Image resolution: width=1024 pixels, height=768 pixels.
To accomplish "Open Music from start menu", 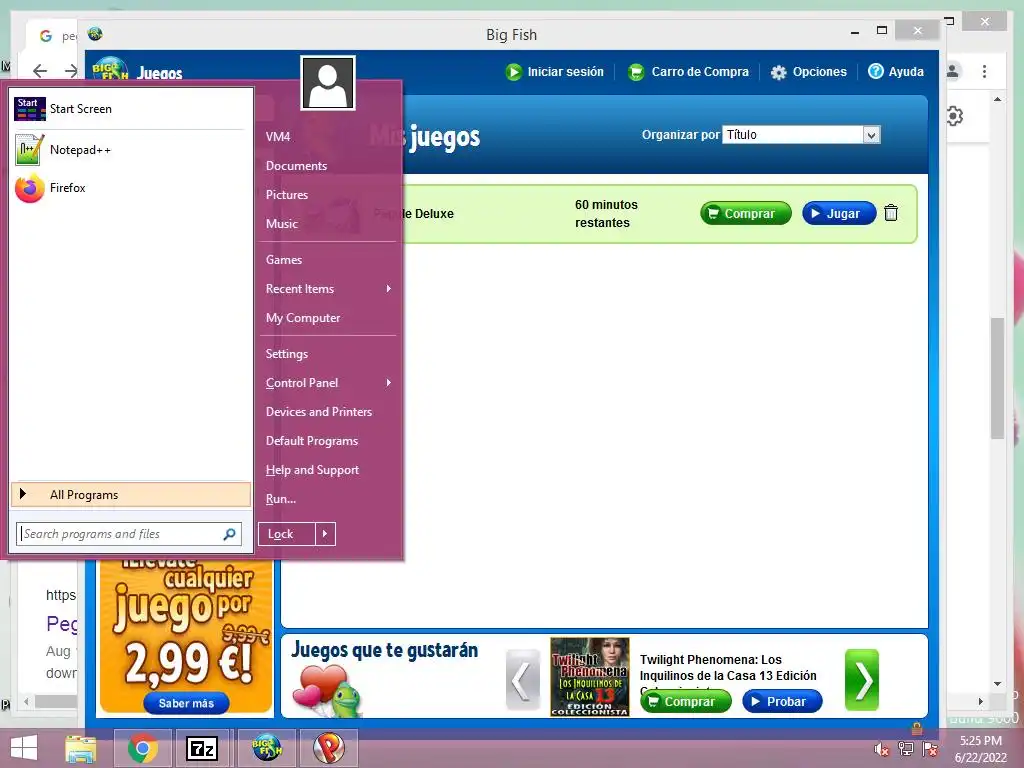I will (328, 223).
